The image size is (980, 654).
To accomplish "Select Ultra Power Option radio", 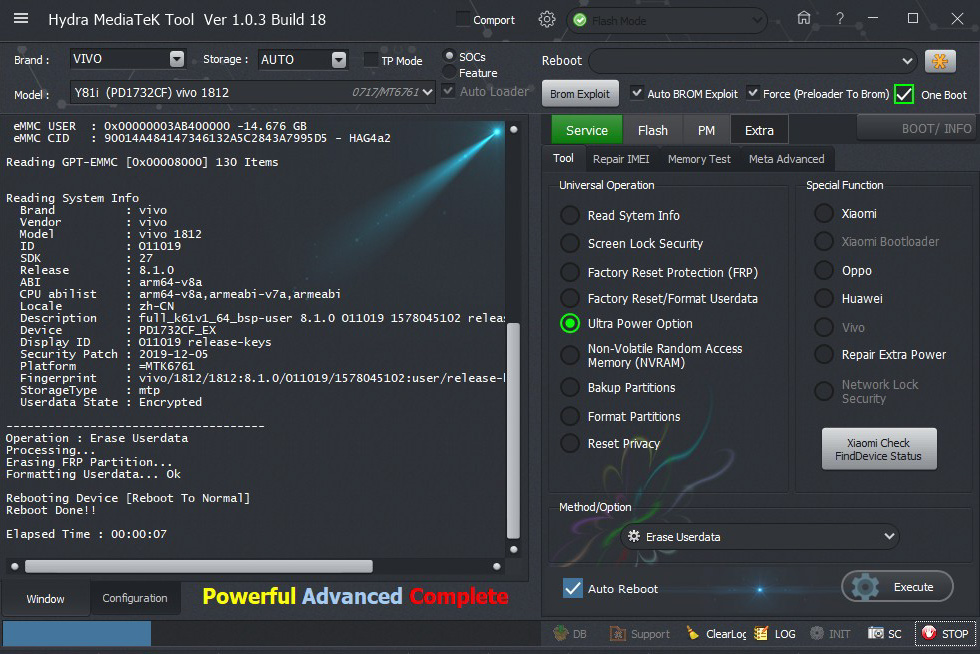I will pyautogui.click(x=569, y=323).
